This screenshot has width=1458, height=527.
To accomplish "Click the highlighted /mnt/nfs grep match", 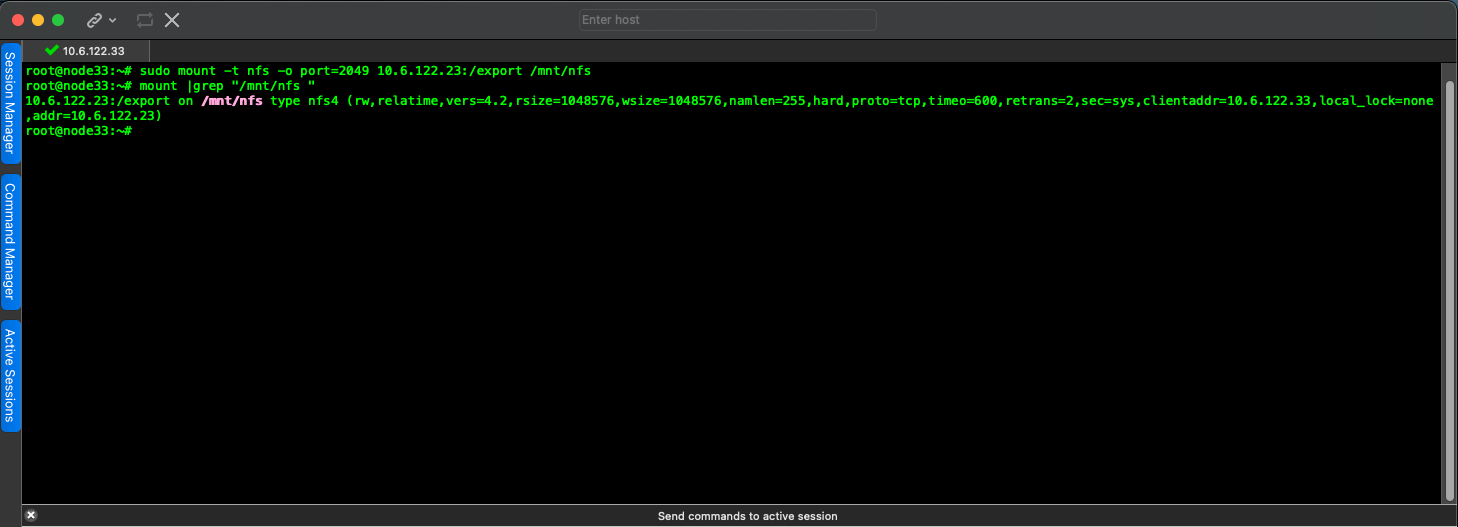I will (232, 101).
